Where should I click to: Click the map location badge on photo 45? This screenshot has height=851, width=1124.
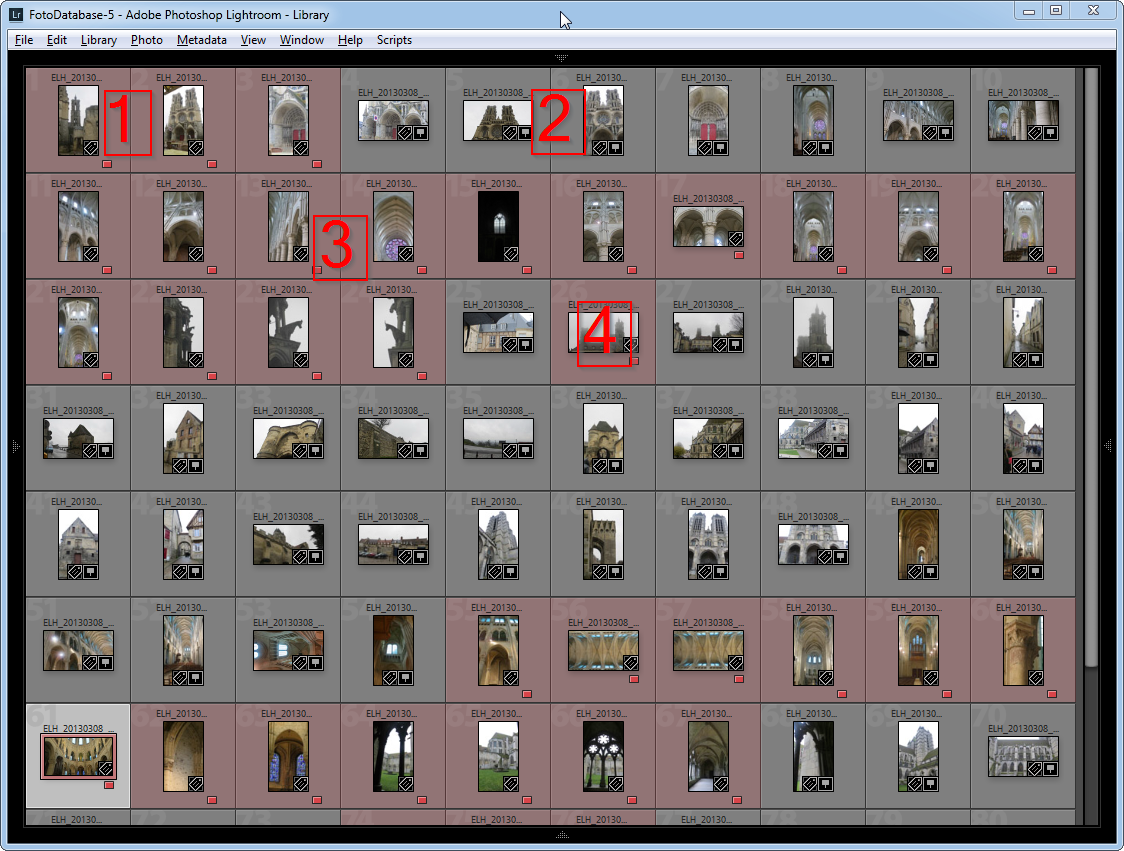pyautogui.click(x=511, y=572)
